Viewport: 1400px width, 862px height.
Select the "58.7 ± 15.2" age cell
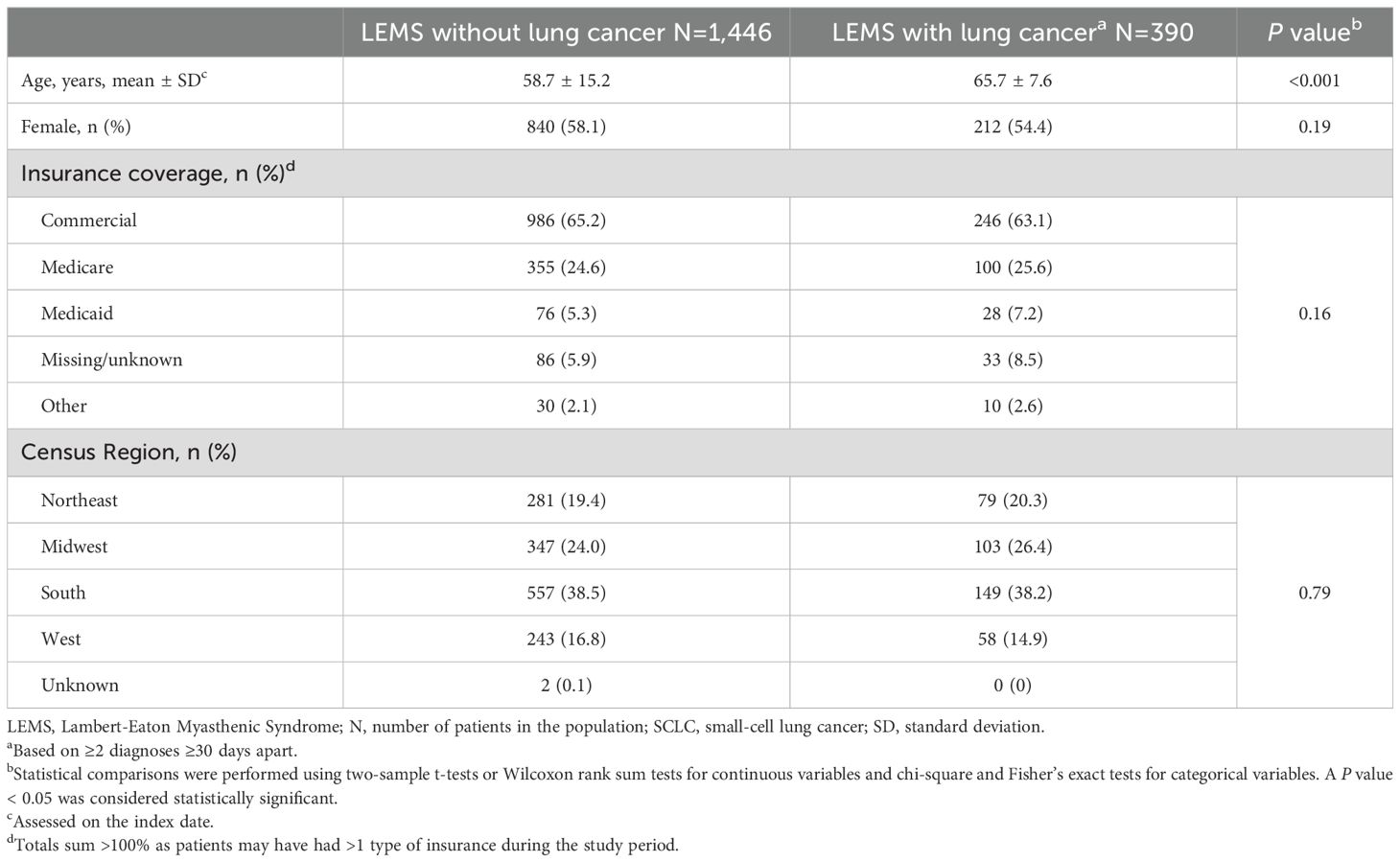(566, 81)
